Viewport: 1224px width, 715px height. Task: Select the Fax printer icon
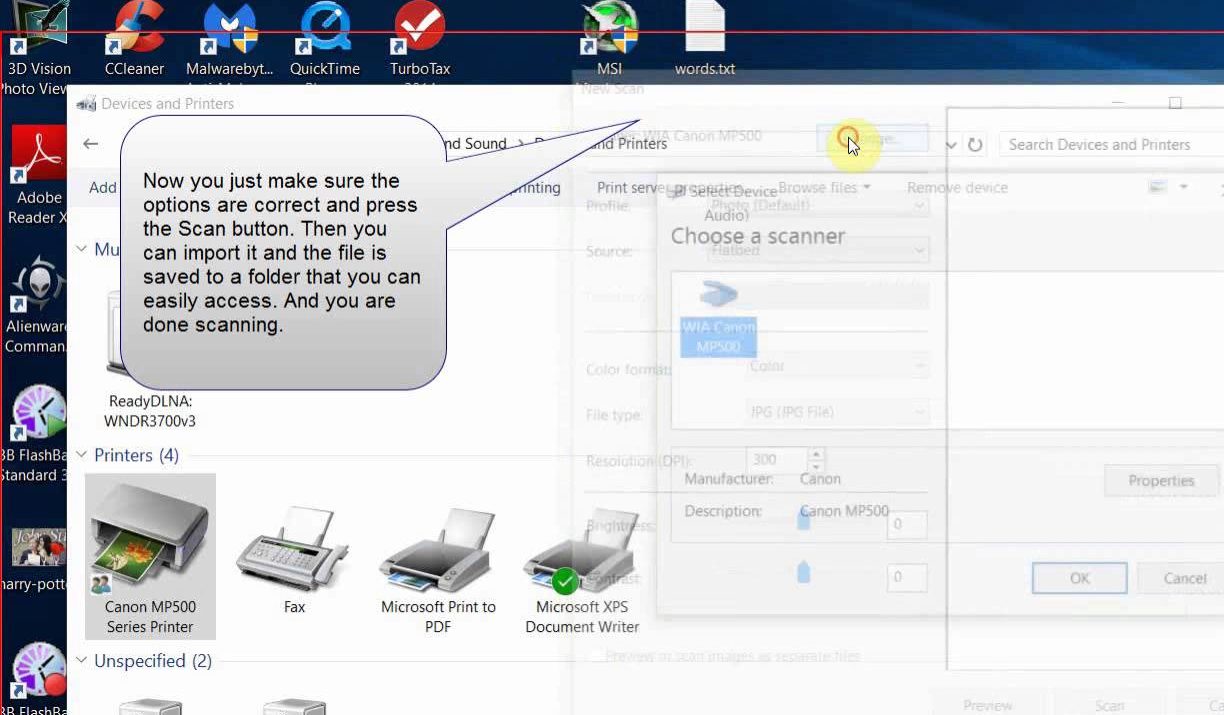tap(294, 560)
